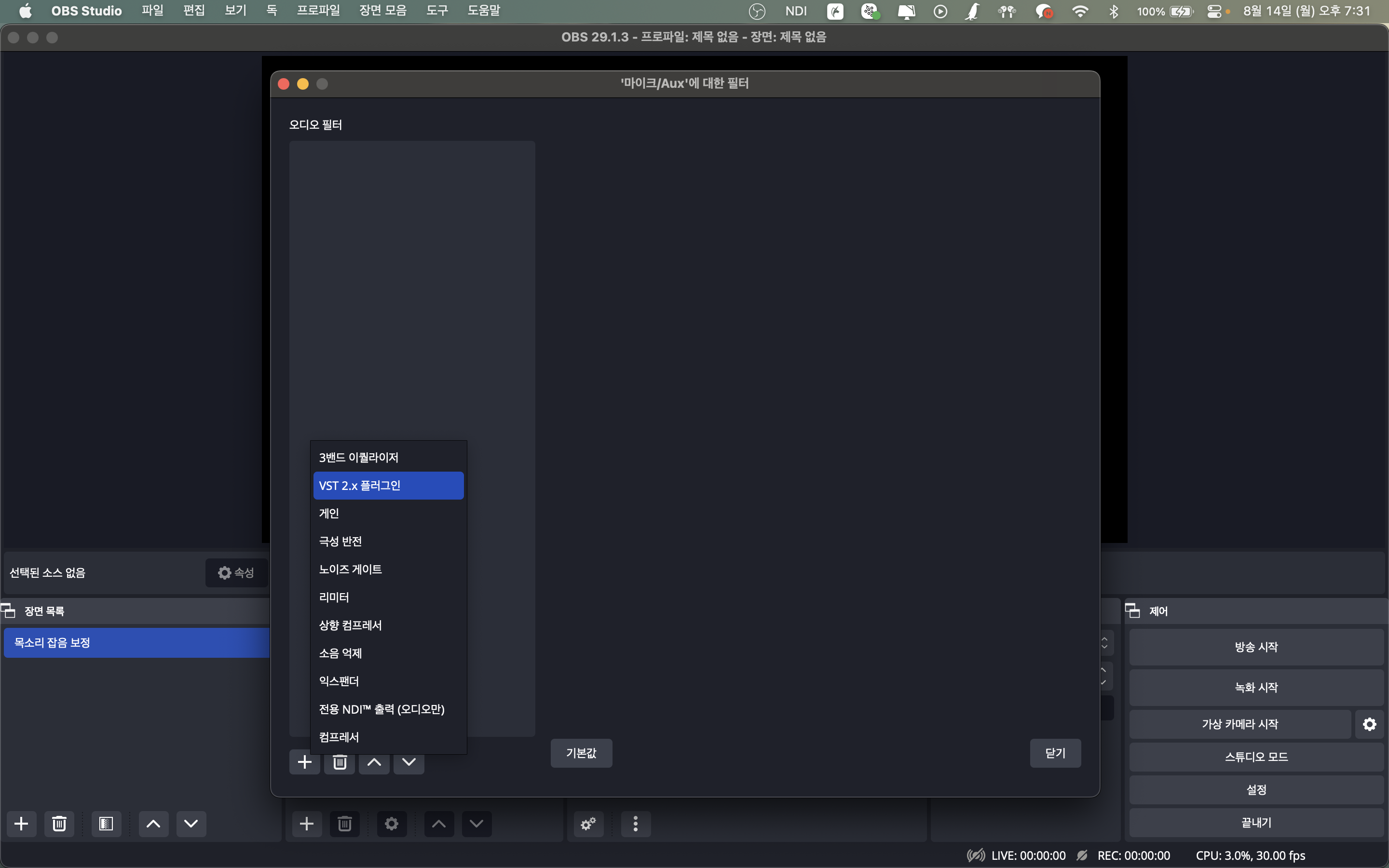Click 닫기 button in filter dialog
The width and height of the screenshot is (1389, 868).
click(x=1056, y=753)
